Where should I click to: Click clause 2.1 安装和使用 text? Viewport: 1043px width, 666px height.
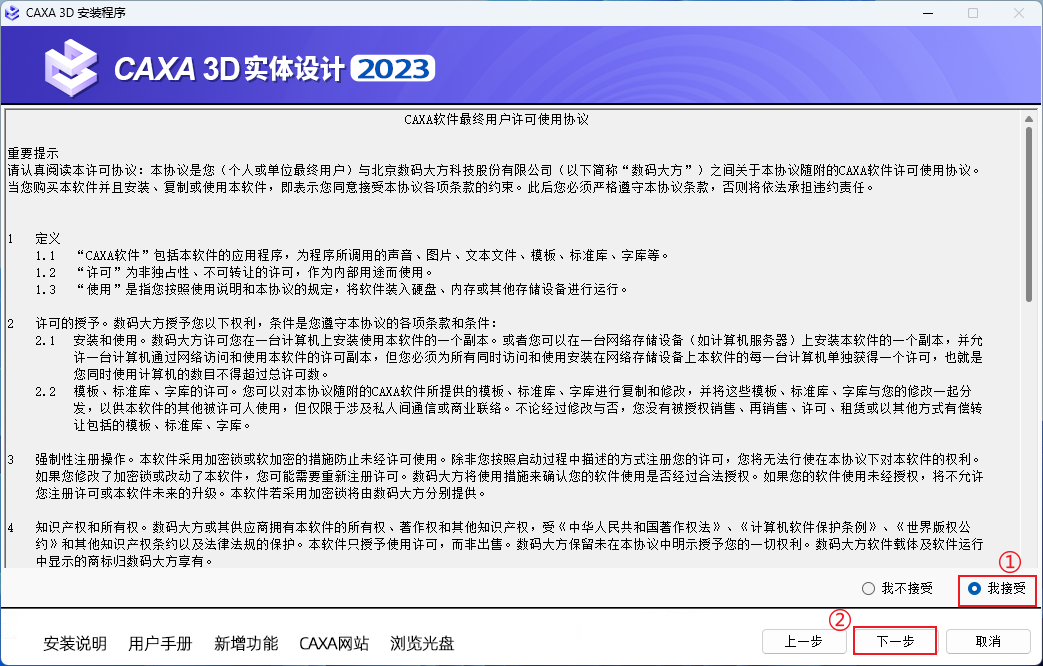(509, 357)
